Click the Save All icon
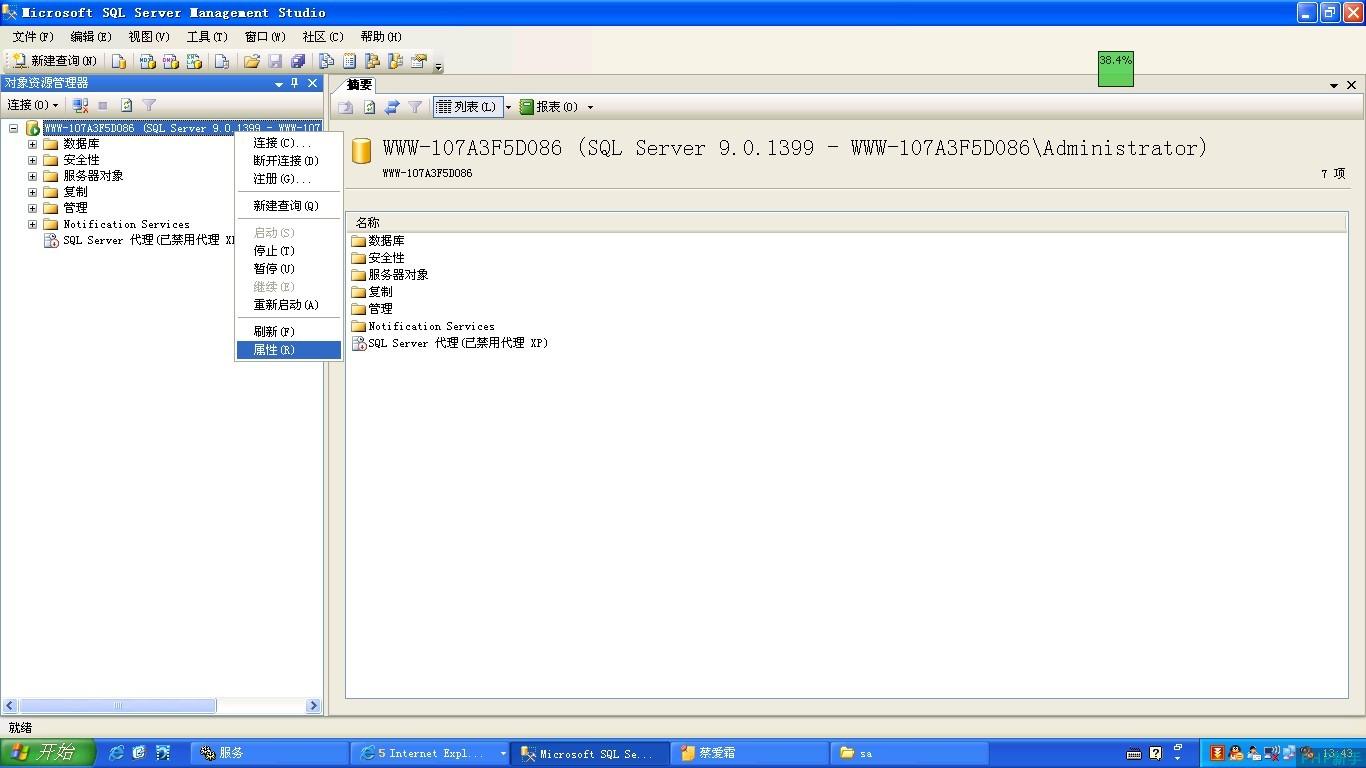The height and width of the screenshot is (768, 1366). 298,61
